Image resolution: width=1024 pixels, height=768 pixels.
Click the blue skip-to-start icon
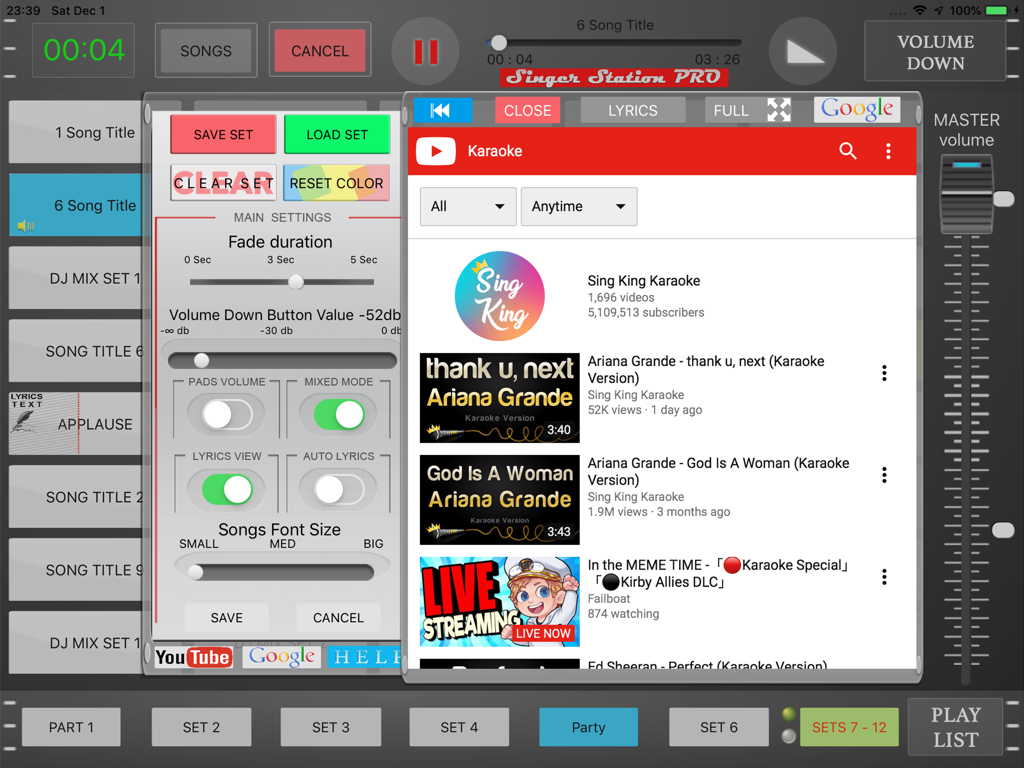point(443,110)
